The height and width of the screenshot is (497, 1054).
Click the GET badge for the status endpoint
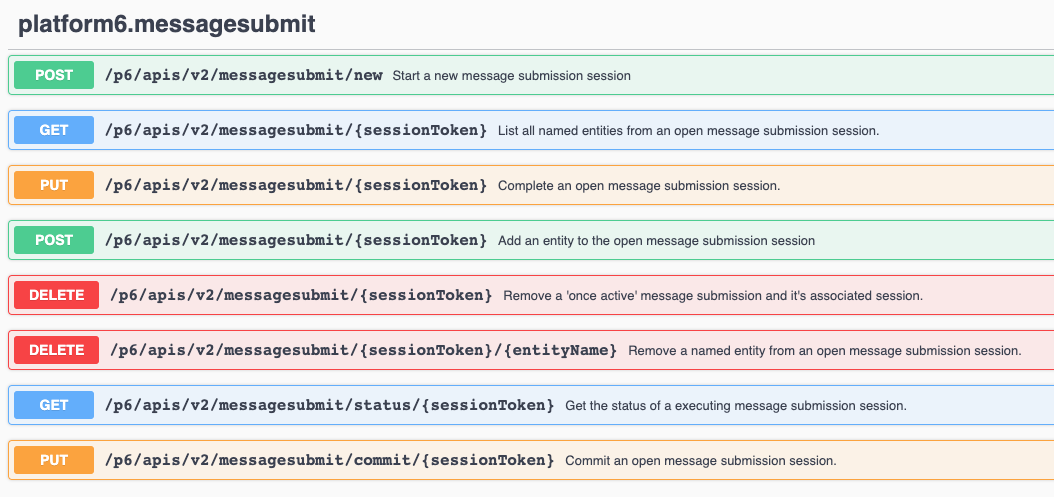tap(54, 405)
